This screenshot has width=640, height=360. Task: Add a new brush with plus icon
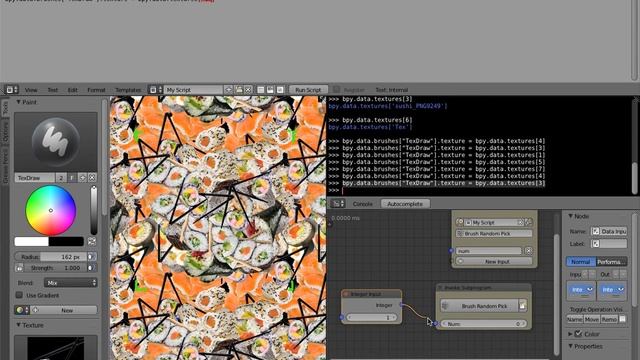coord(82,178)
